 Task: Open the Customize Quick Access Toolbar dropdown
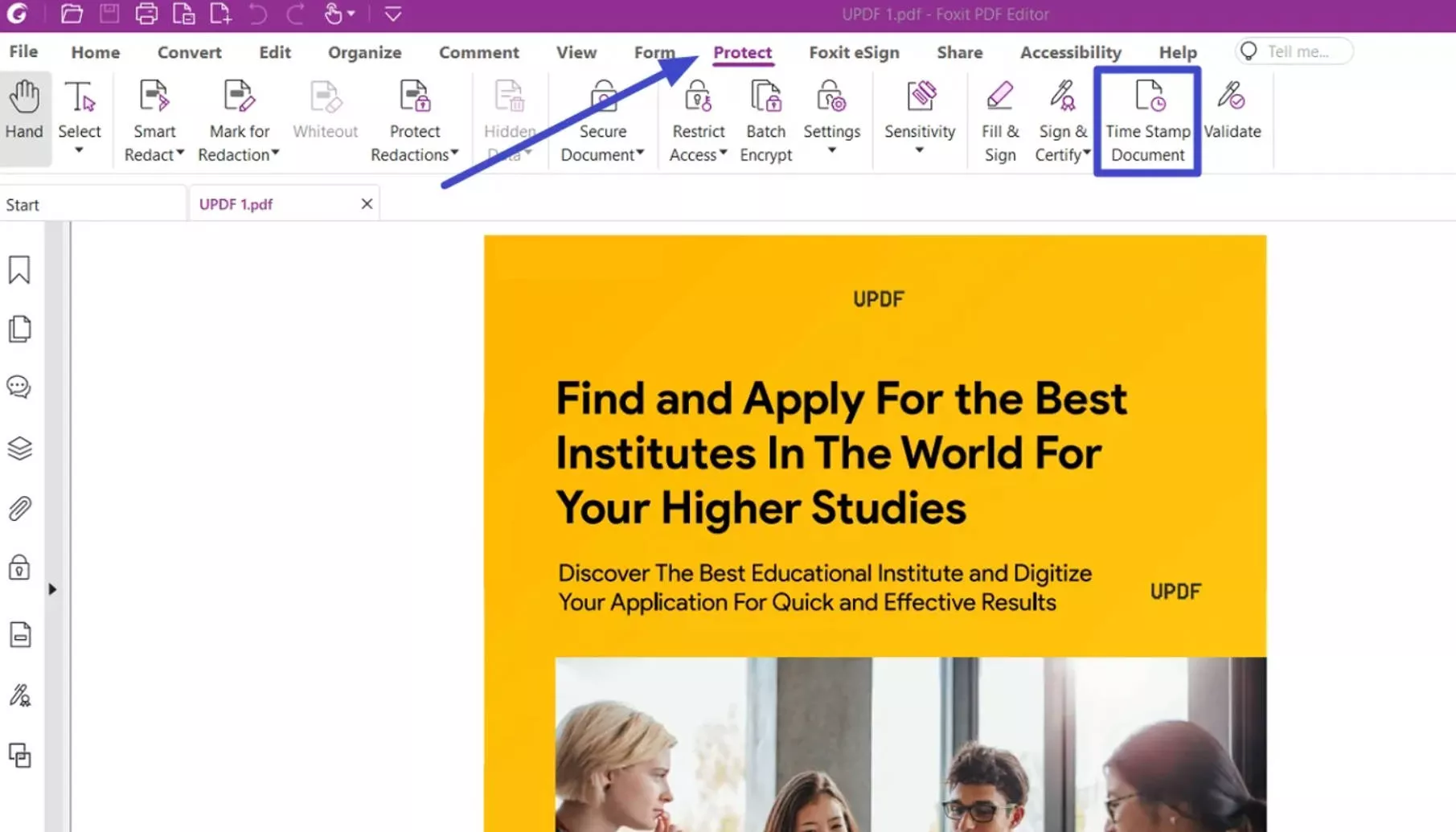click(393, 14)
